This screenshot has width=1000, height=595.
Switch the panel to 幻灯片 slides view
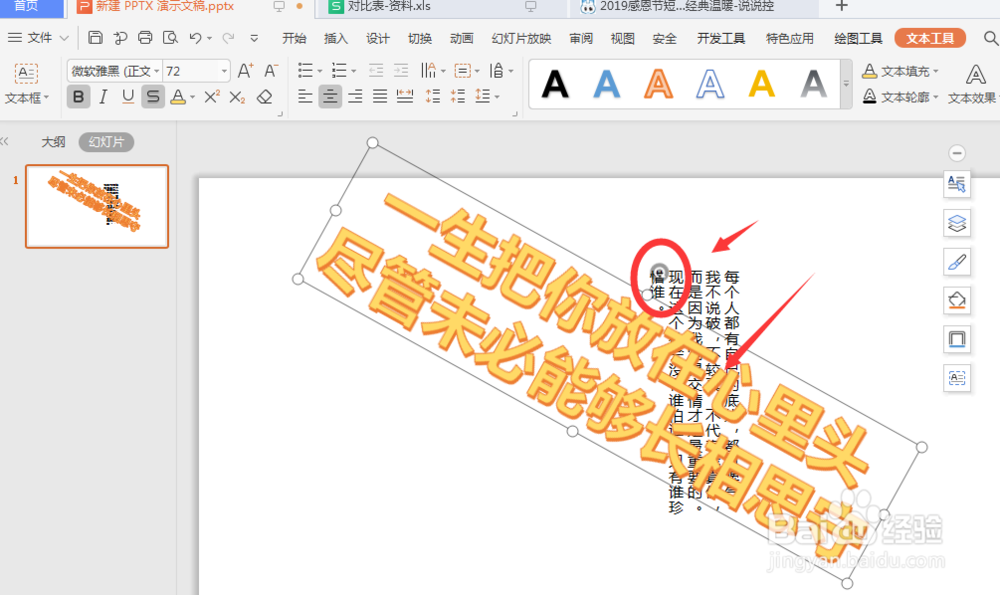[107, 142]
